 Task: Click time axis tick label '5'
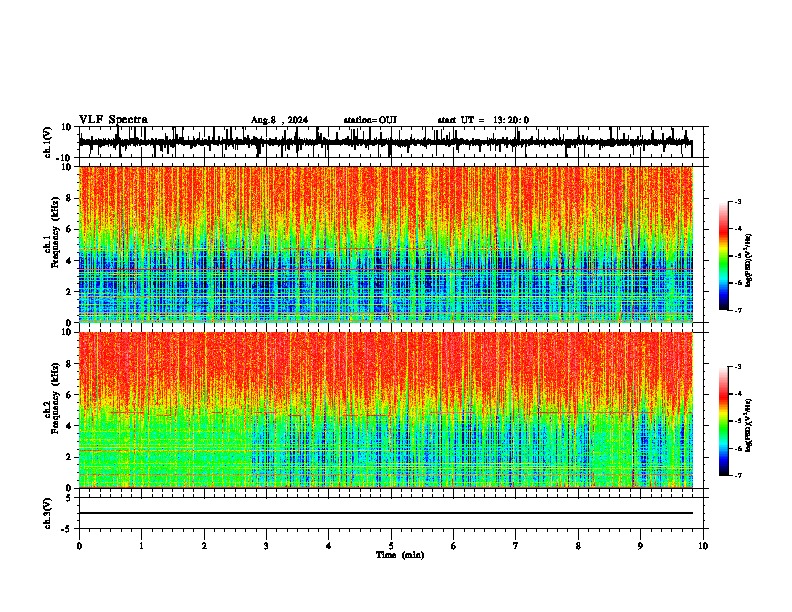391,546
